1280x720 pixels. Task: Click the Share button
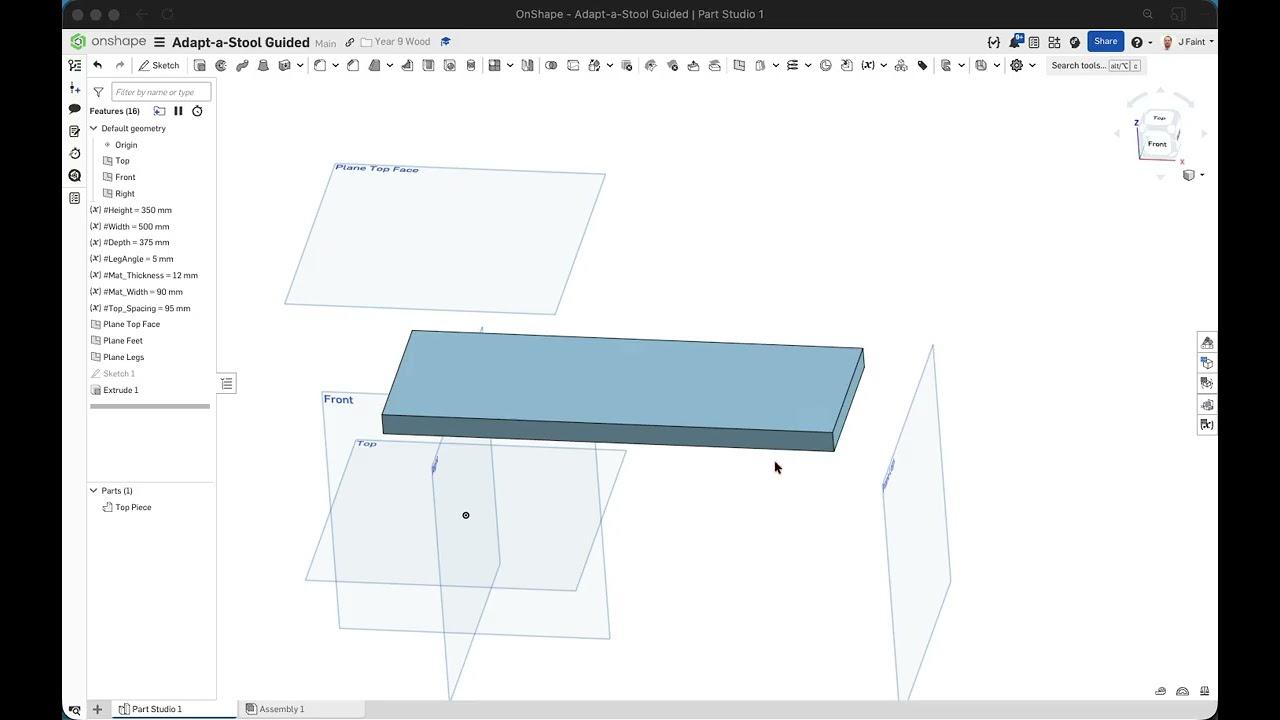click(x=1105, y=41)
